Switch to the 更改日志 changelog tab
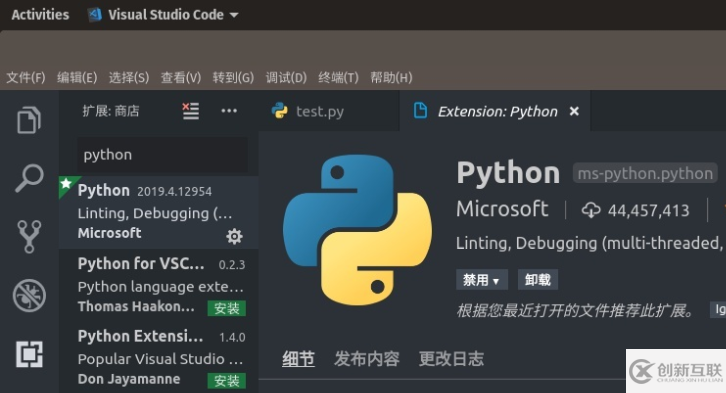The width and height of the screenshot is (726, 393). (451, 359)
